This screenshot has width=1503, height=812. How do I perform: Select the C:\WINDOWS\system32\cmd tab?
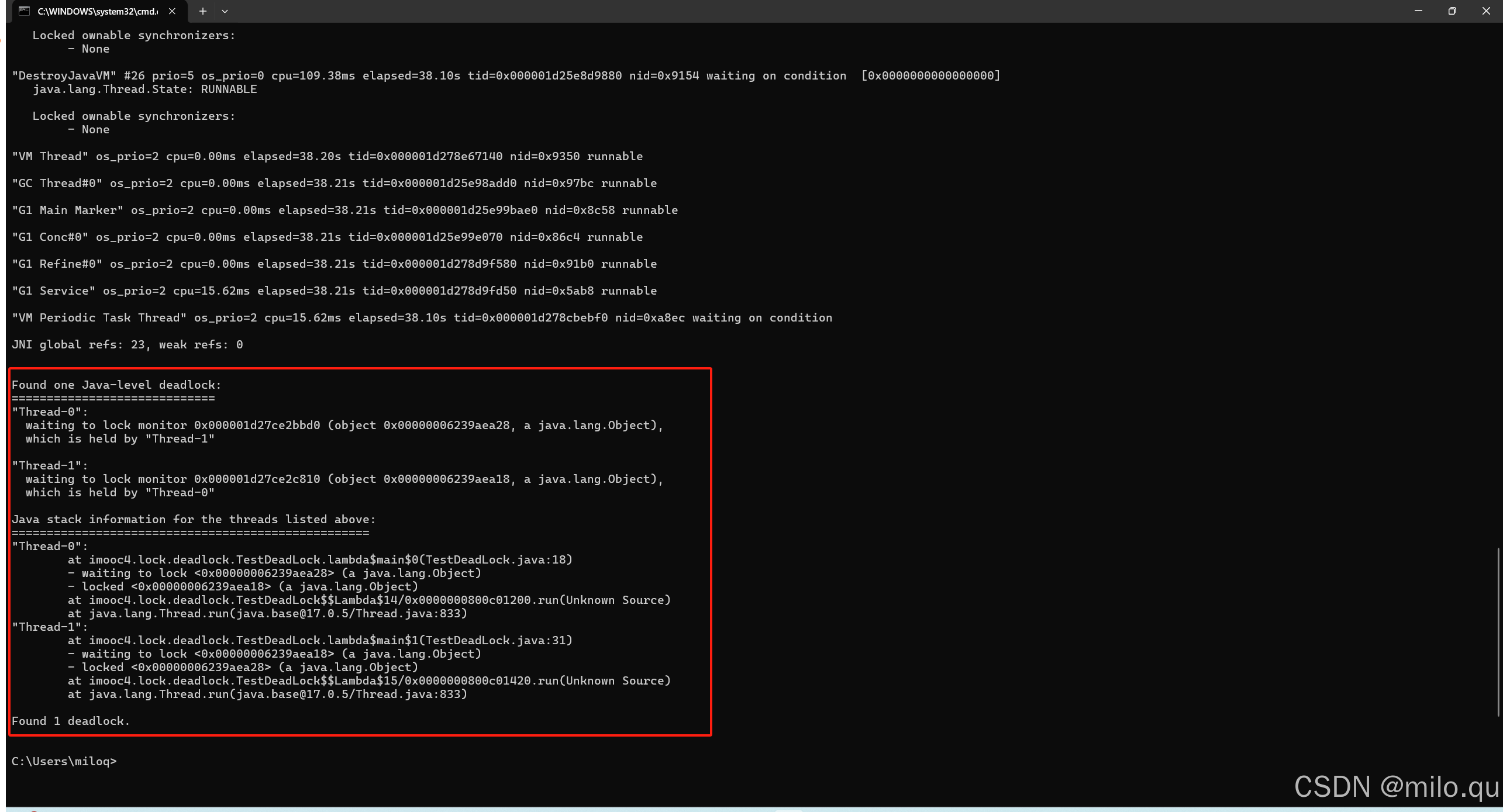(x=97, y=11)
